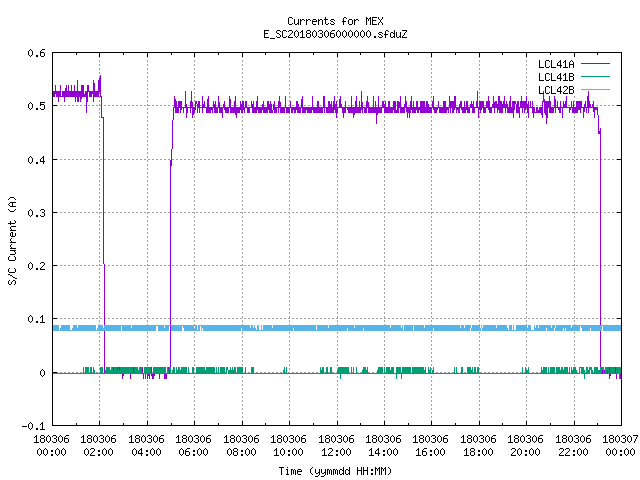Click the LCL41A legend label

click(x=556, y=64)
